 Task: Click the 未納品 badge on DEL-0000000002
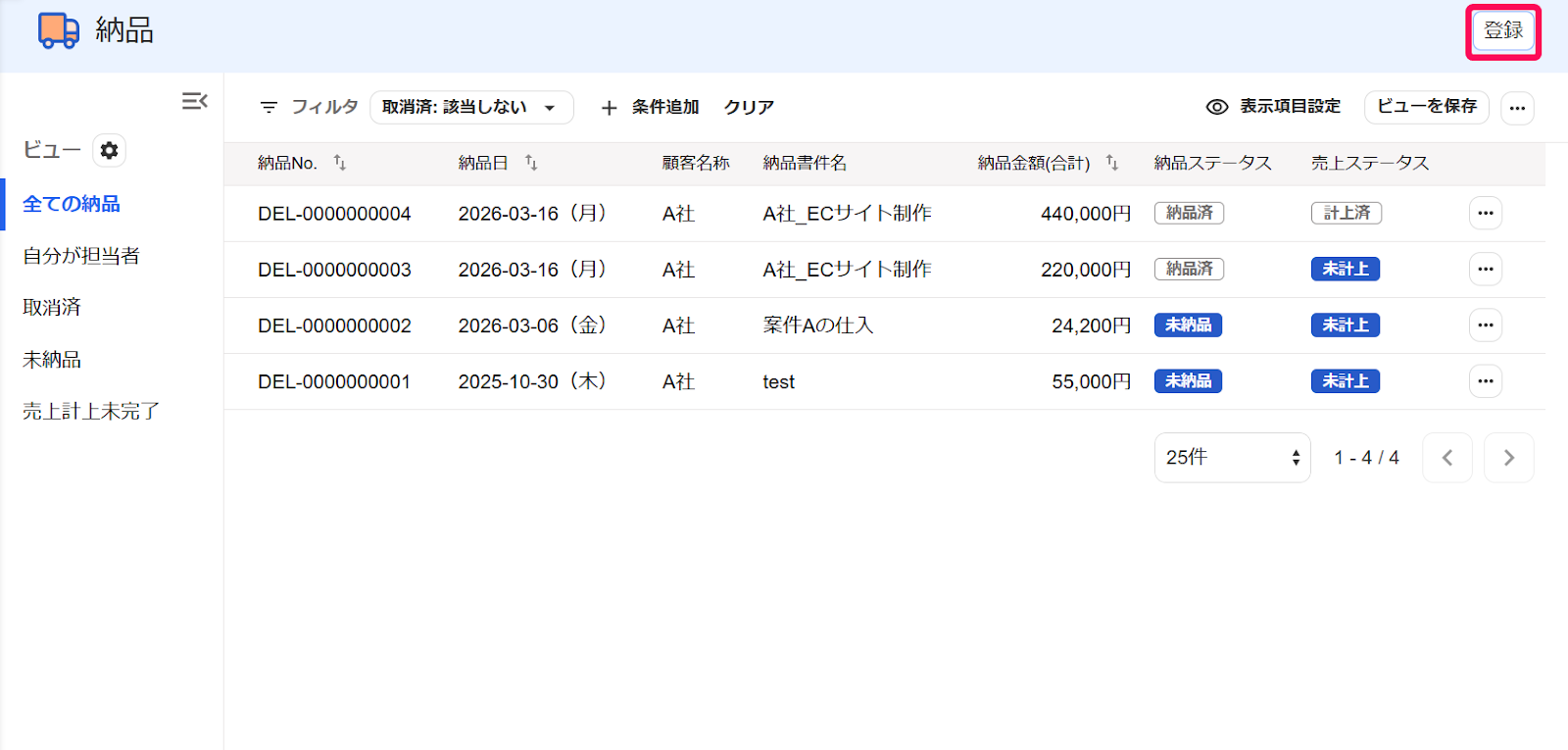click(1188, 325)
